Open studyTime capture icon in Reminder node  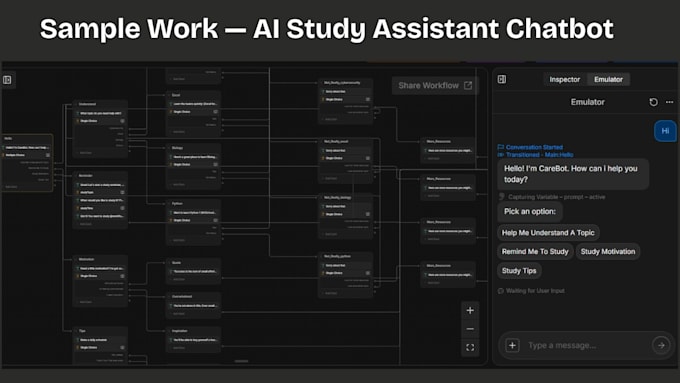click(x=122, y=208)
